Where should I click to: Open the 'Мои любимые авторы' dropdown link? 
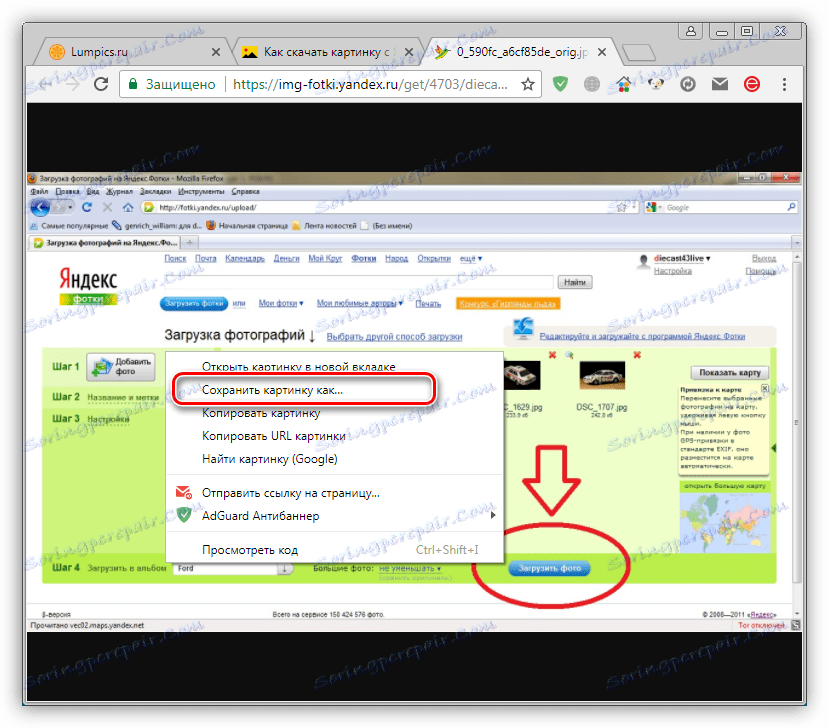pyautogui.click(x=360, y=303)
